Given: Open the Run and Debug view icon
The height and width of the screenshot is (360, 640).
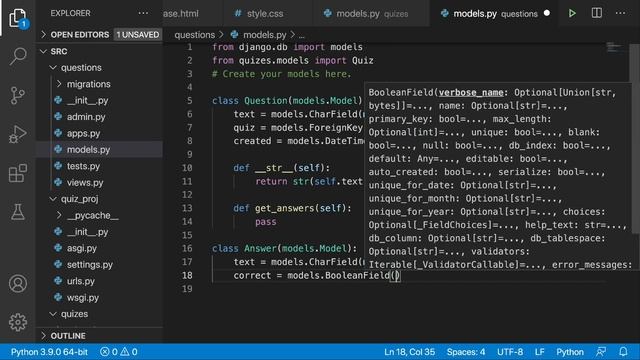Looking at the screenshot, I should coord(18,134).
